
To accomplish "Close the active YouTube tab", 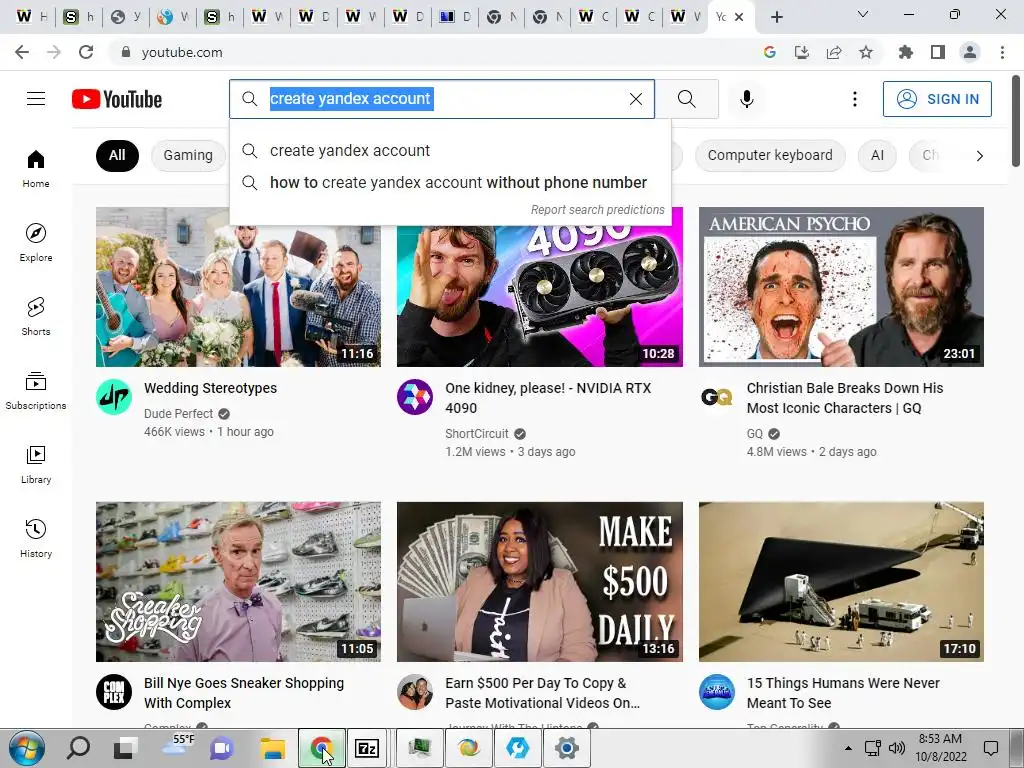I will 739,17.
